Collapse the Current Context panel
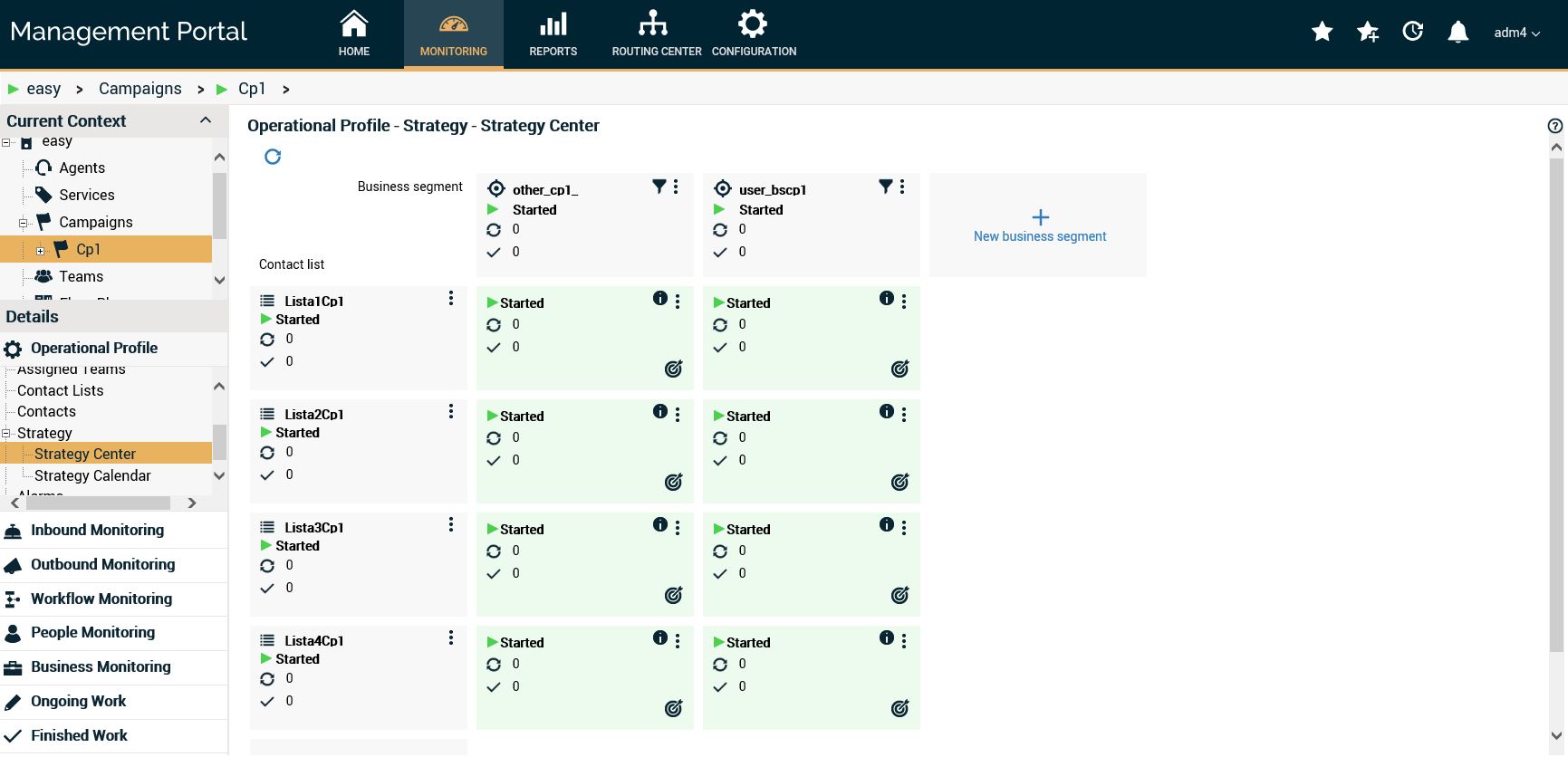The image size is (1568, 757). (x=206, y=120)
